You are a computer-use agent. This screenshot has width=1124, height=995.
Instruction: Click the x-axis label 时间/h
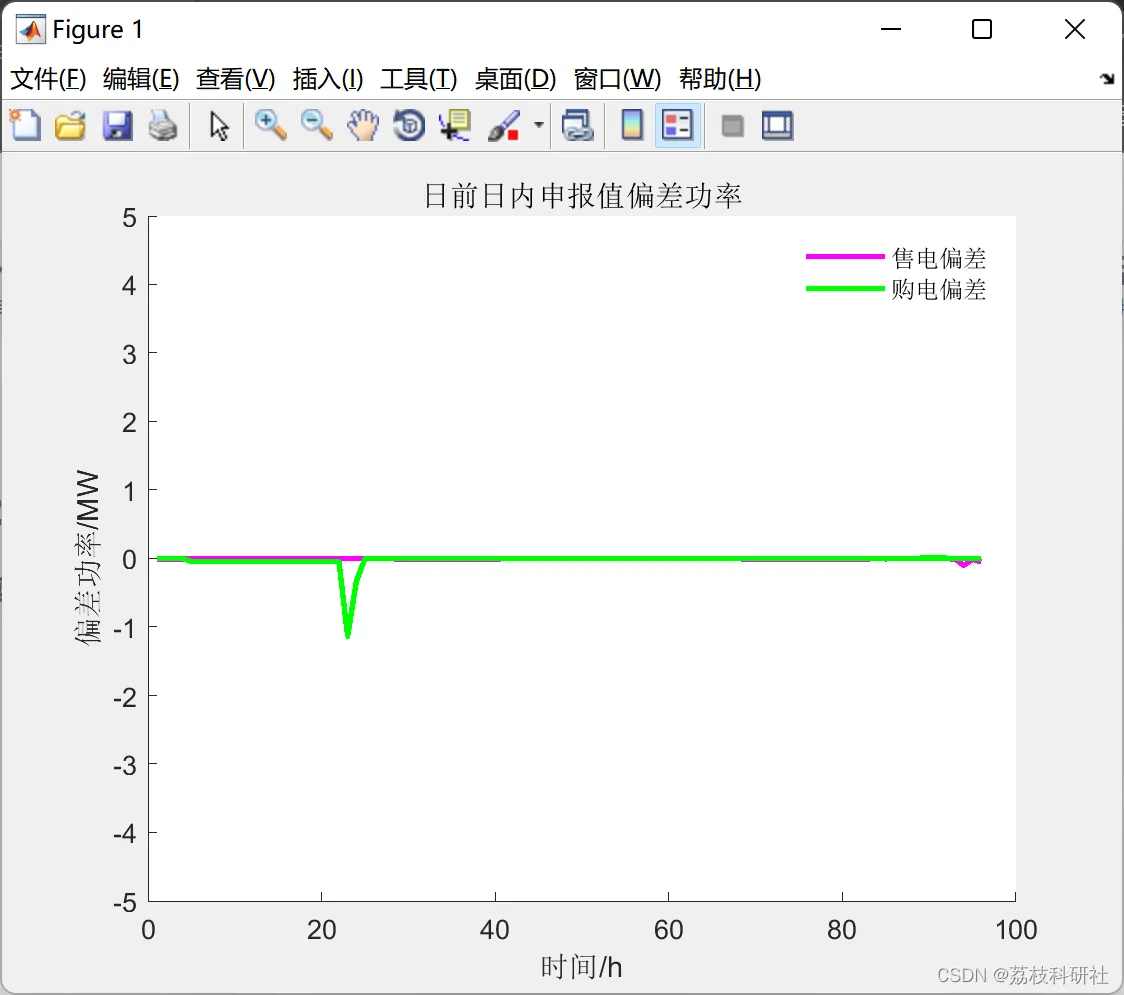click(581, 967)
